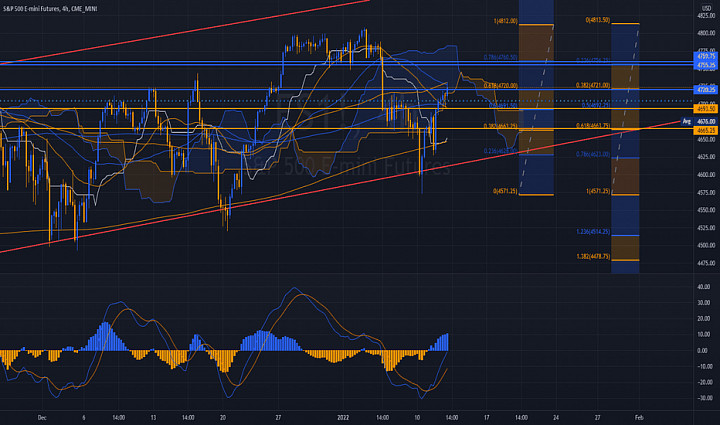Click the 0(4813.50) Fibonacci level label
This screenshot has height=425, width=720.
point(597,20)
